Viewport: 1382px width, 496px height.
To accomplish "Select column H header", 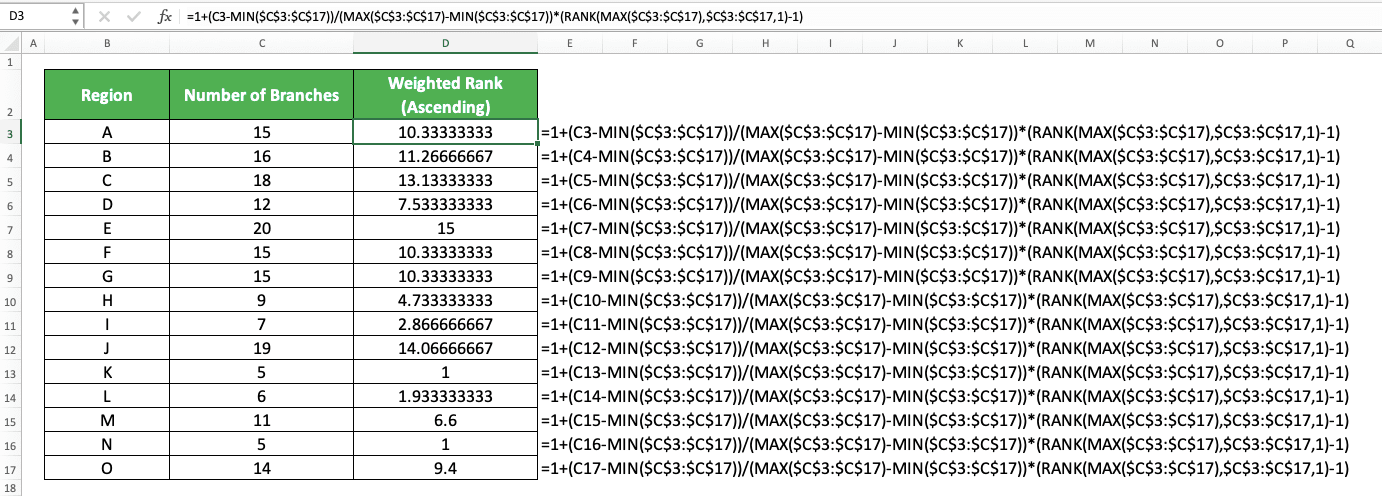I will [765, 43].
